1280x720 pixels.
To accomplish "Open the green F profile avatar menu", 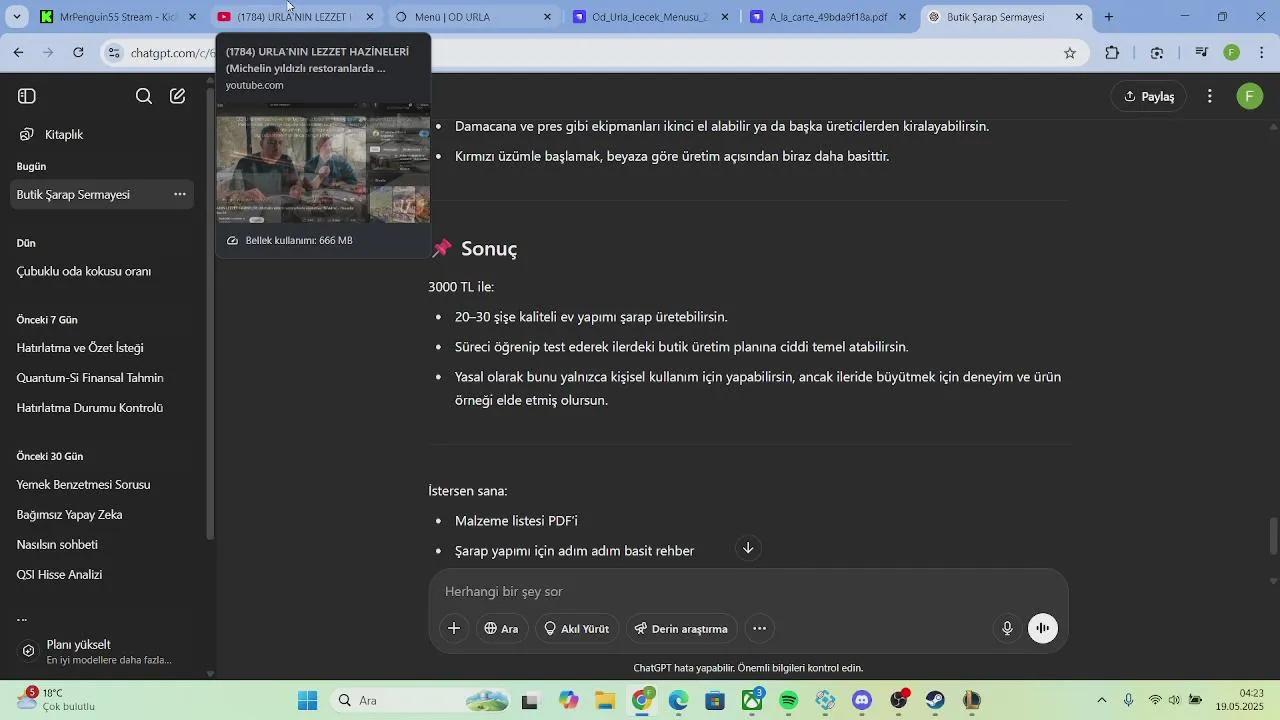I will click(x=1249, y=96).
